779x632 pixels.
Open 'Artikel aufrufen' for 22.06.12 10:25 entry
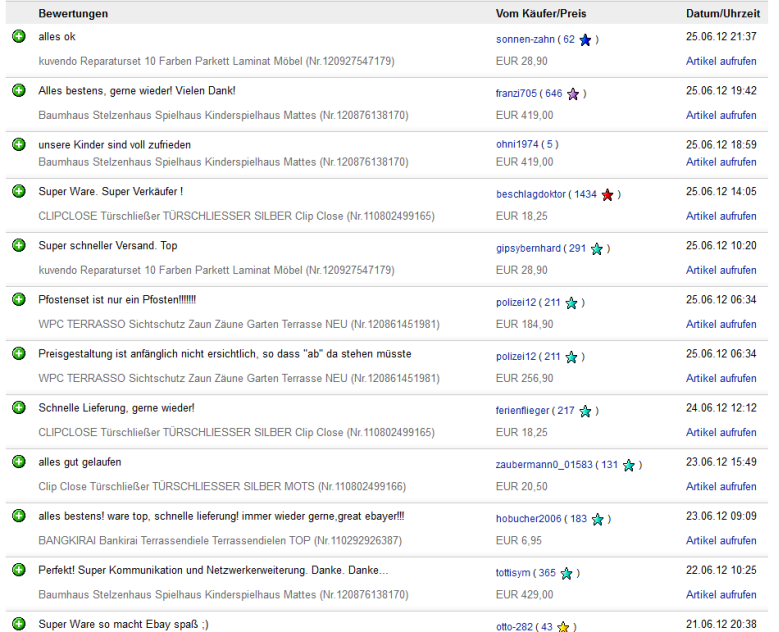(x=721, y=595)
